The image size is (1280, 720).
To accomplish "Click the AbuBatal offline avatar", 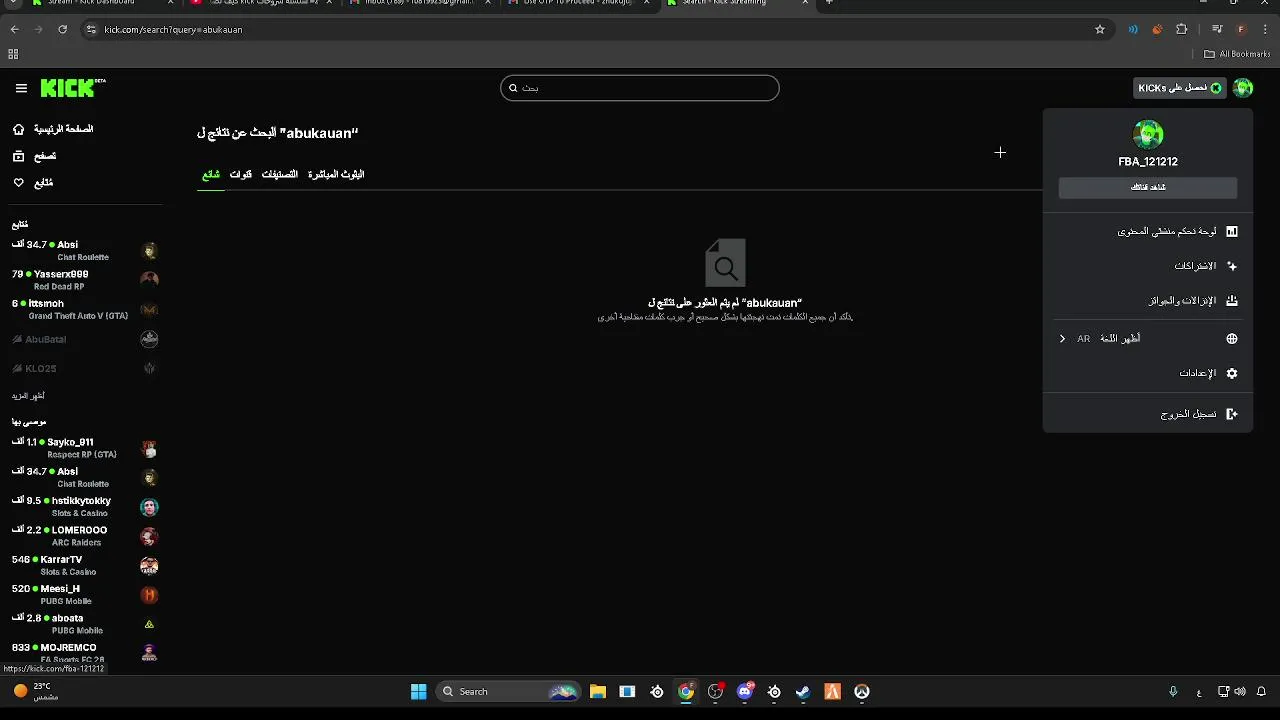I will pos(149,339).
